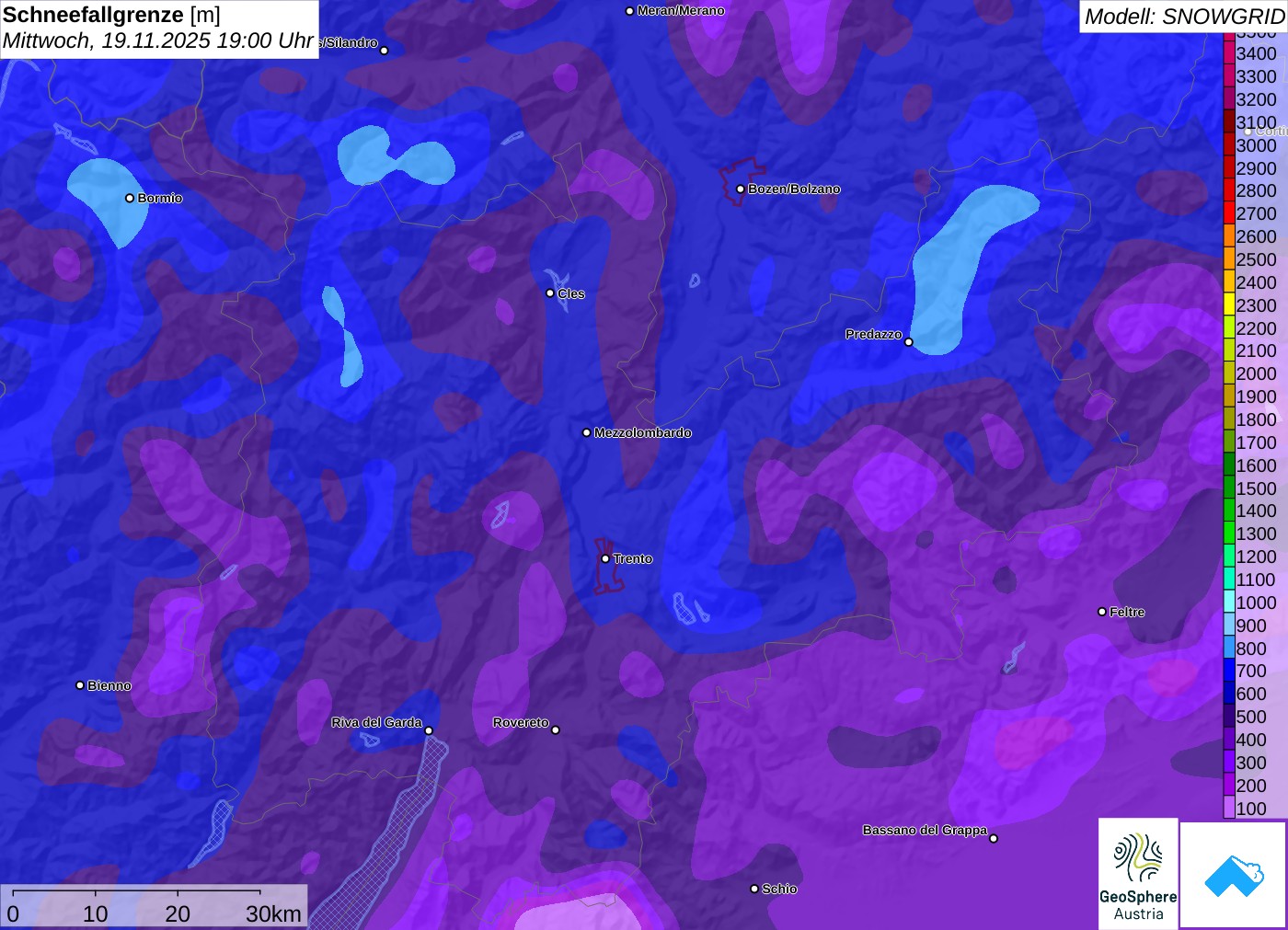Pick the 200 purple legend swatch
Viewport: 1288px width, 930px height.
point(1229,785)
